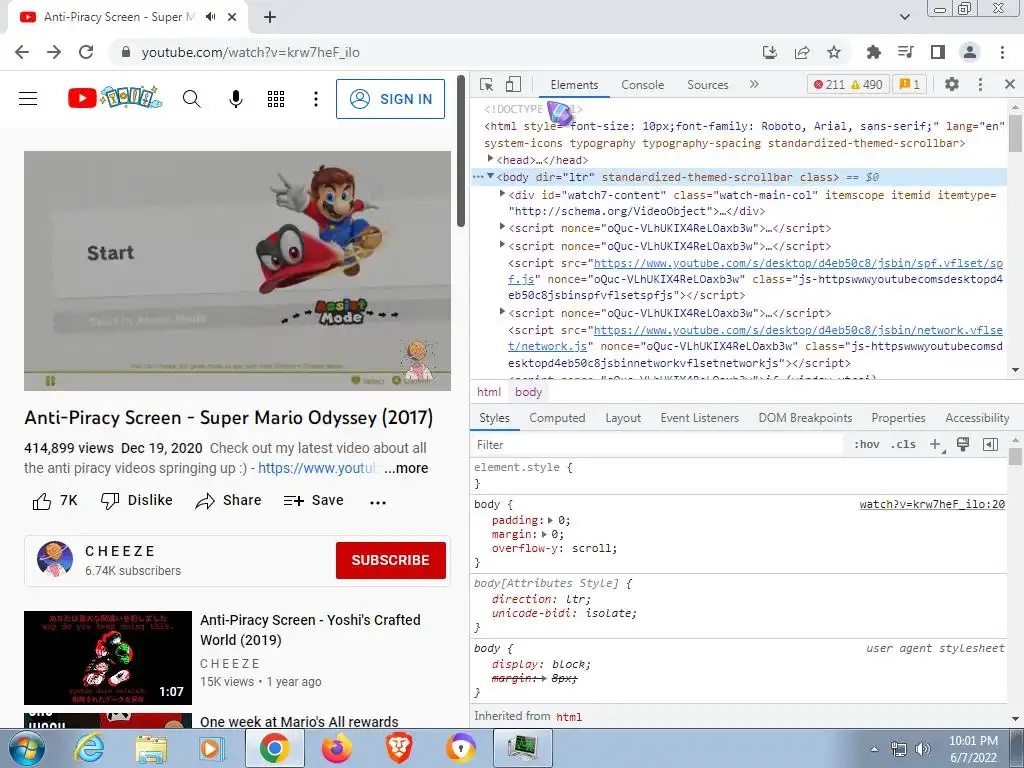
Task: Bookmark this page with the star
Action: point(834,52)
